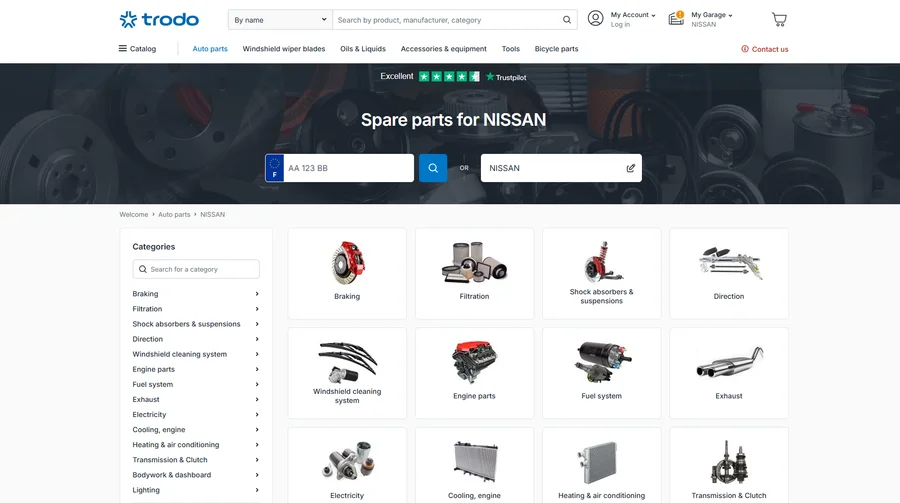Screen dimensions: 900x503
Task: Click the magnifier icon in top search bar
Action: [x=567, y=20]
